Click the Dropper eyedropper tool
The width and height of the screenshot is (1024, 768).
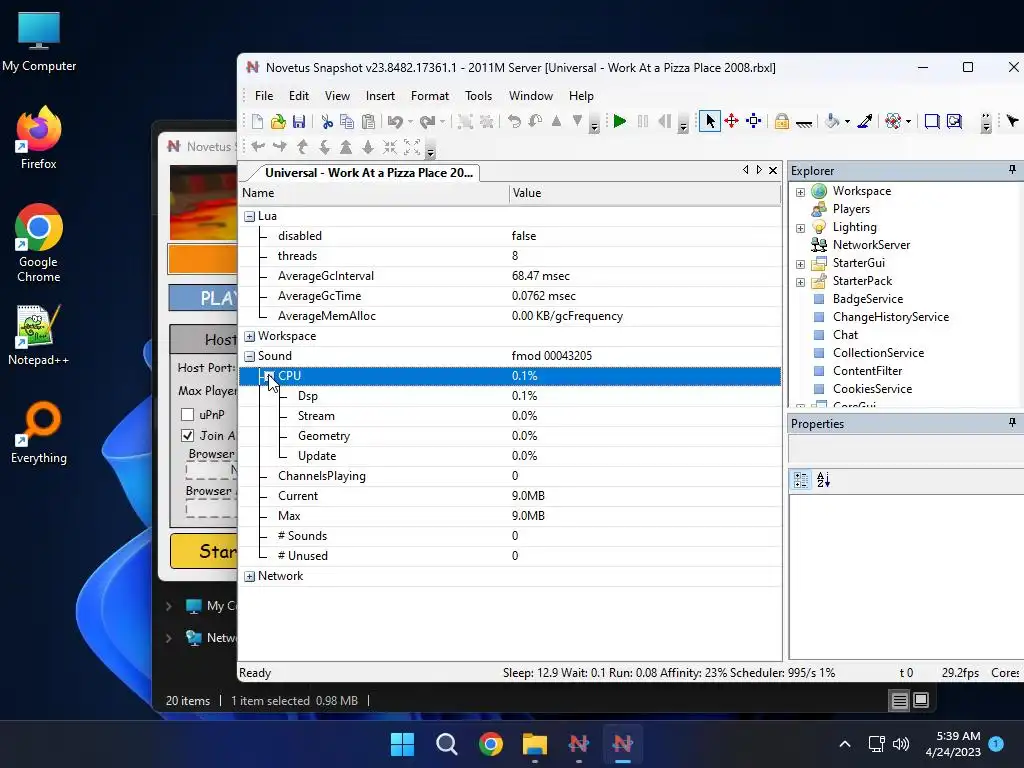[x=865, y=121]
